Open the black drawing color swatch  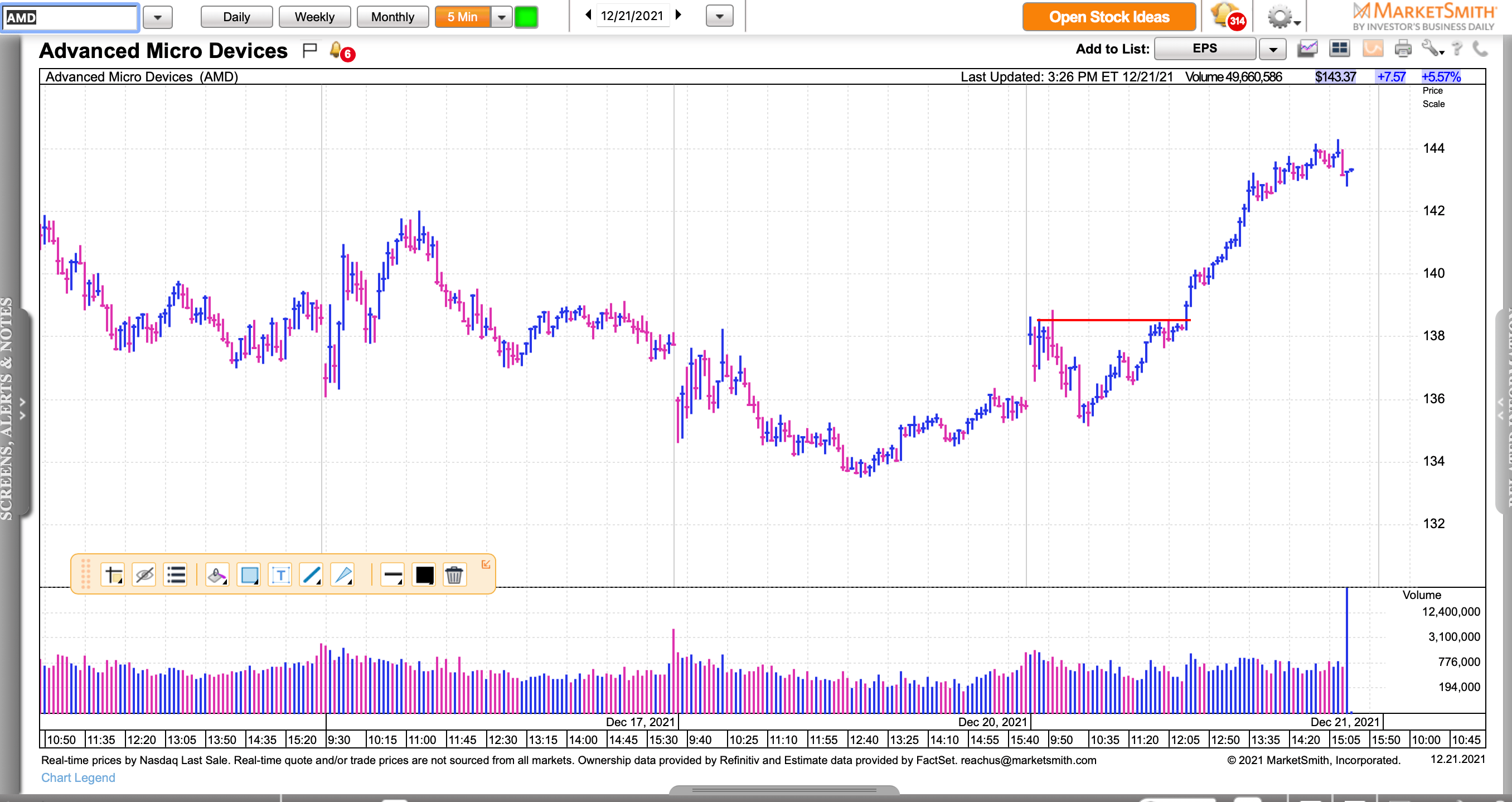(x=424, y=575)
